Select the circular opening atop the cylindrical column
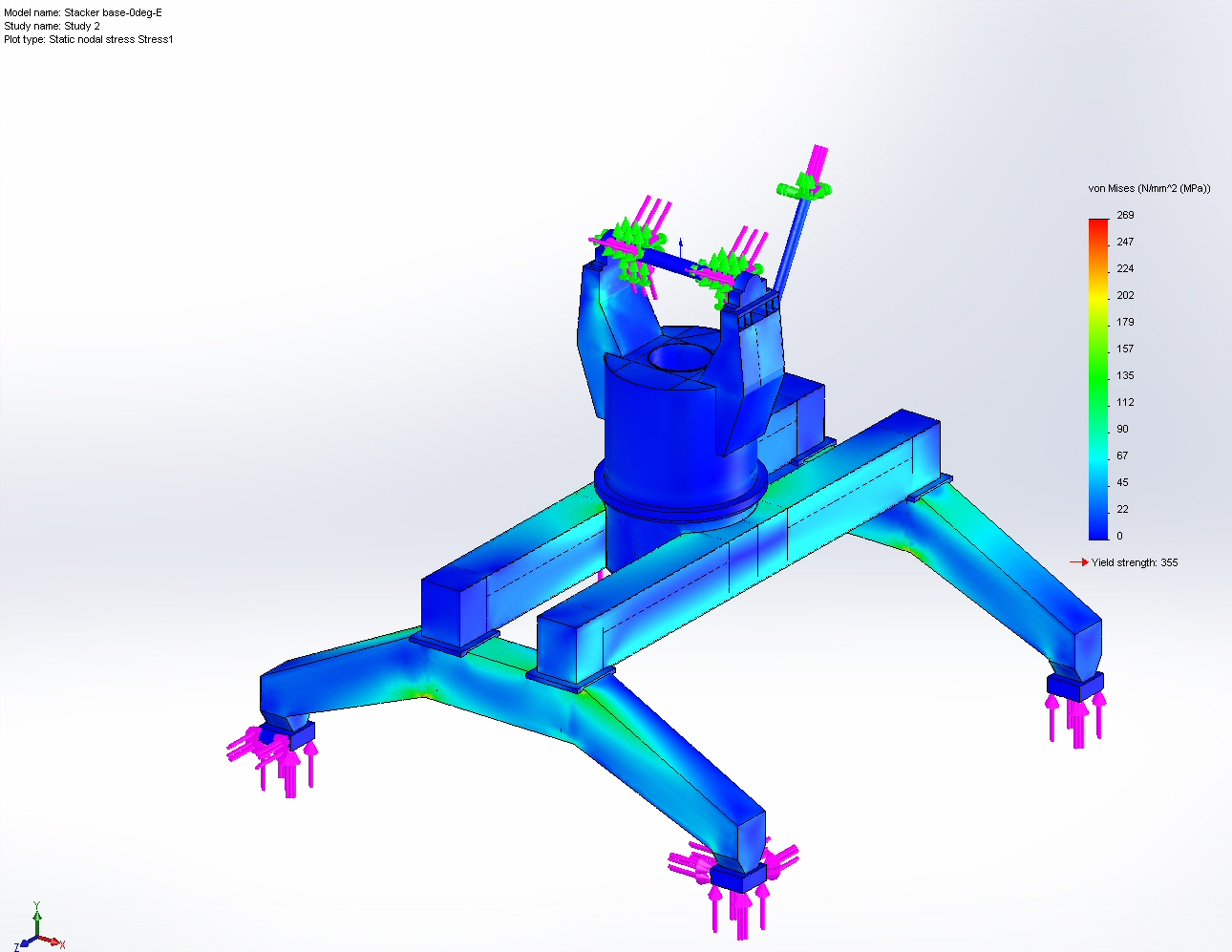The width and height of the screenshot is (1232, 952). tap(680, 358)
